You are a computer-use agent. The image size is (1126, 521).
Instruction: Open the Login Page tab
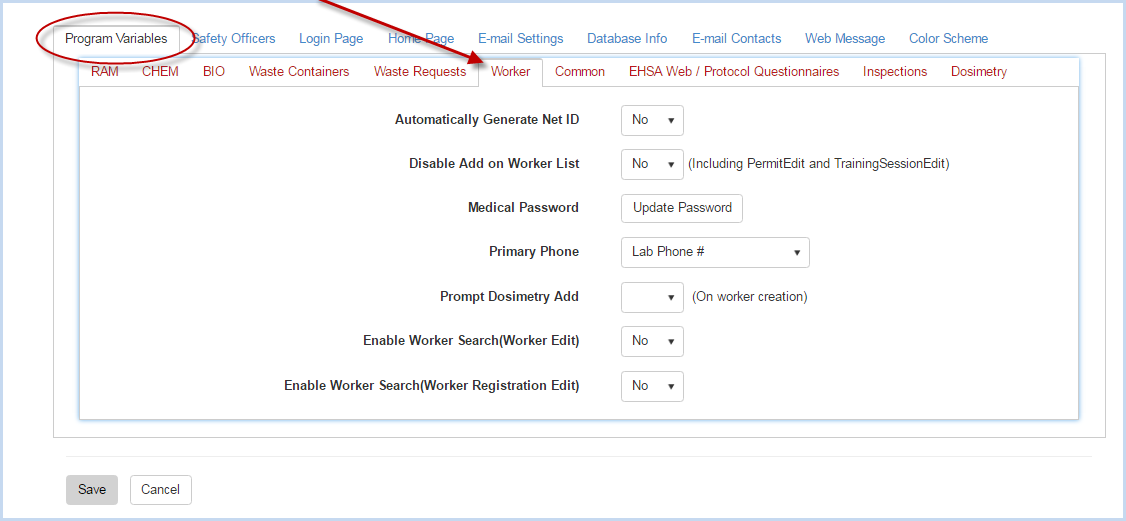click(x=331, y=39)
